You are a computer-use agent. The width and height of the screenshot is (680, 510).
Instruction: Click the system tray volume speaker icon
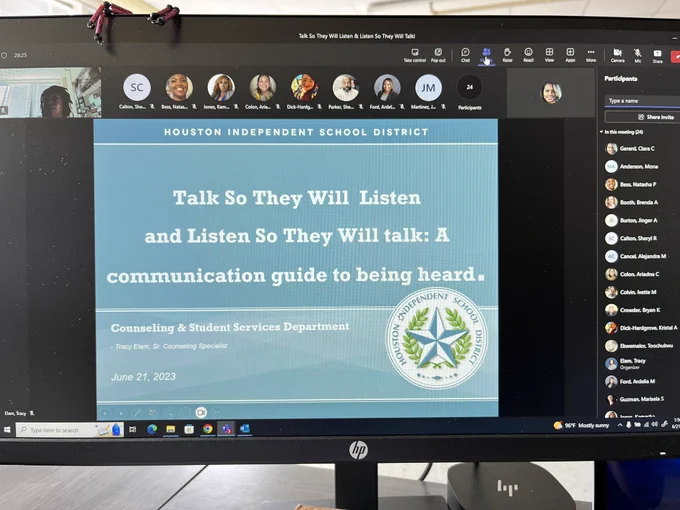[654, 425]
